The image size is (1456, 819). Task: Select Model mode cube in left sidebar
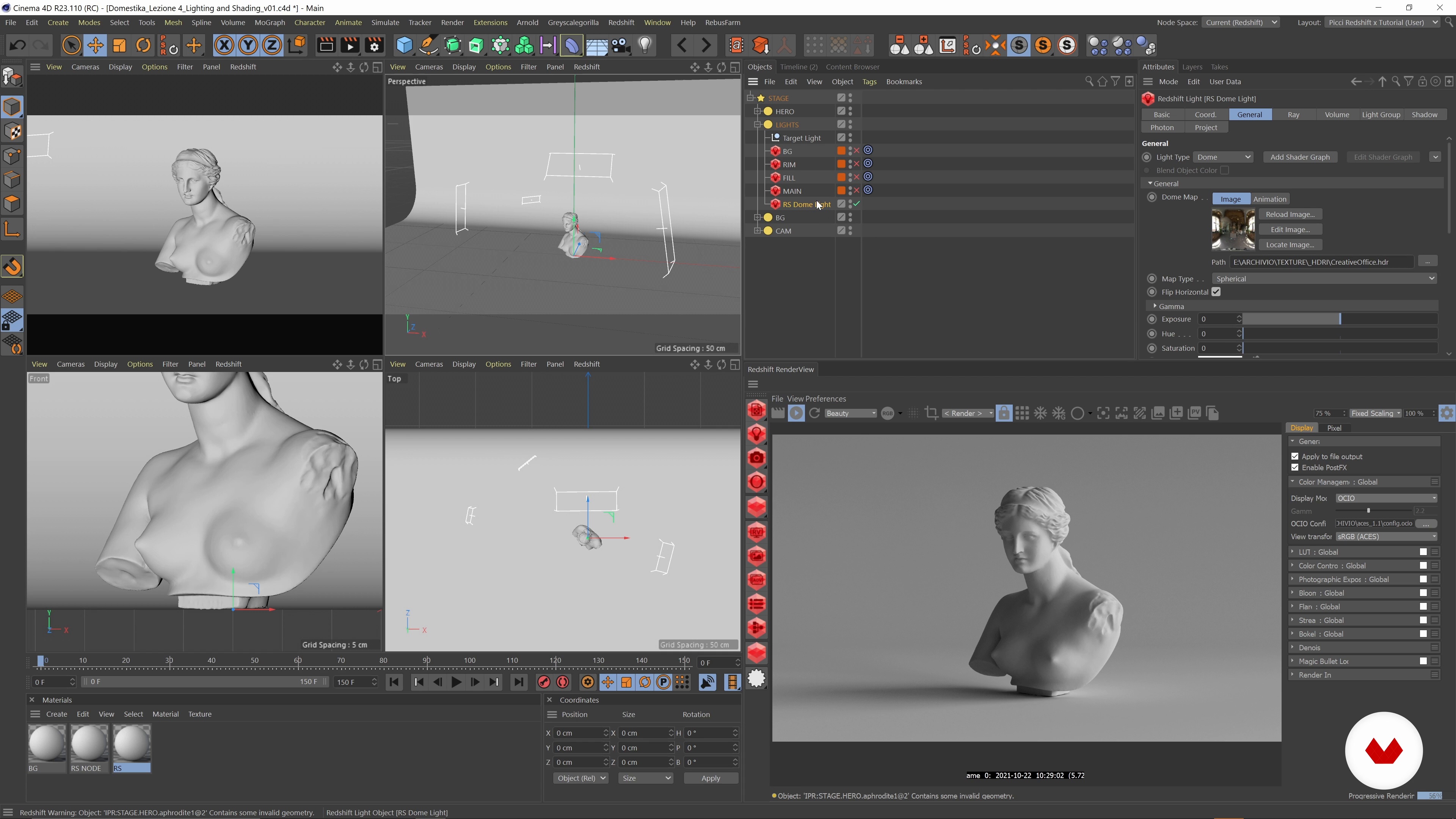(13, 107)
